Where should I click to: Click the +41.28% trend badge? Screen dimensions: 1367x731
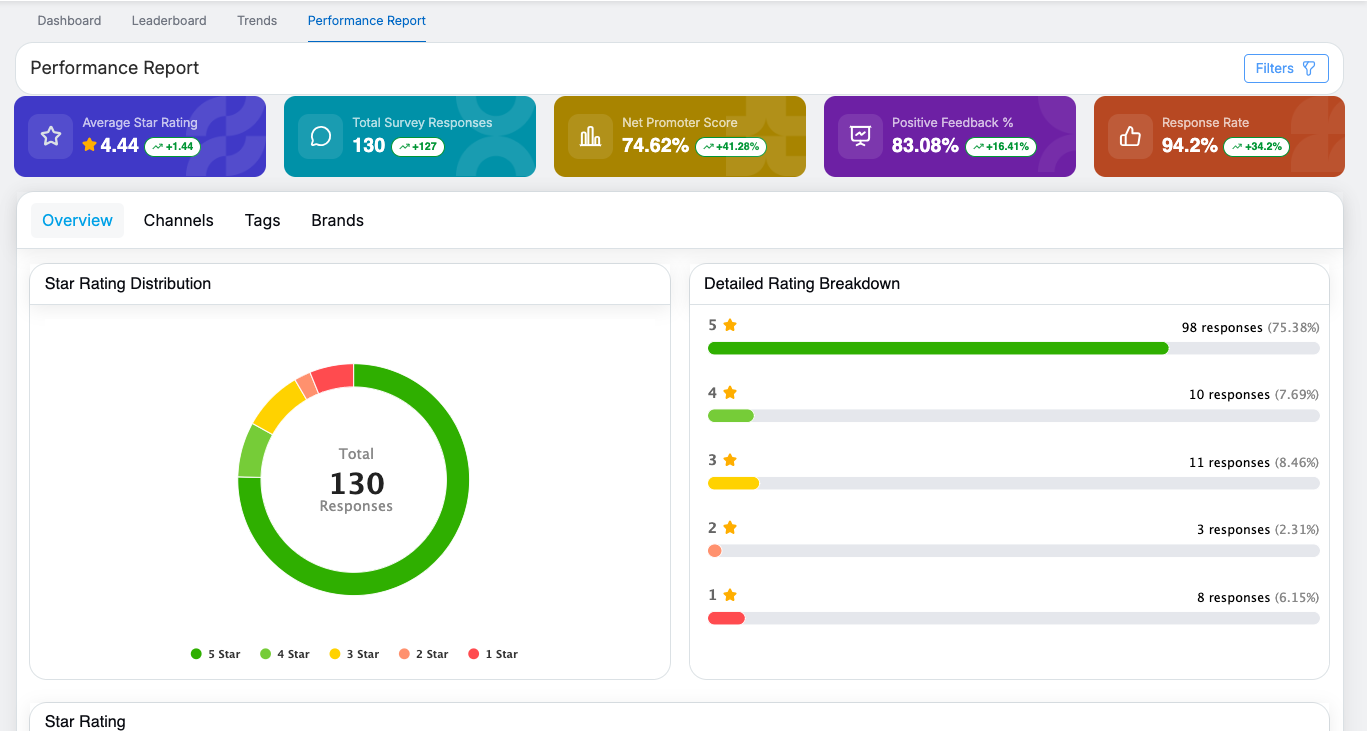[x=731, y=146]
